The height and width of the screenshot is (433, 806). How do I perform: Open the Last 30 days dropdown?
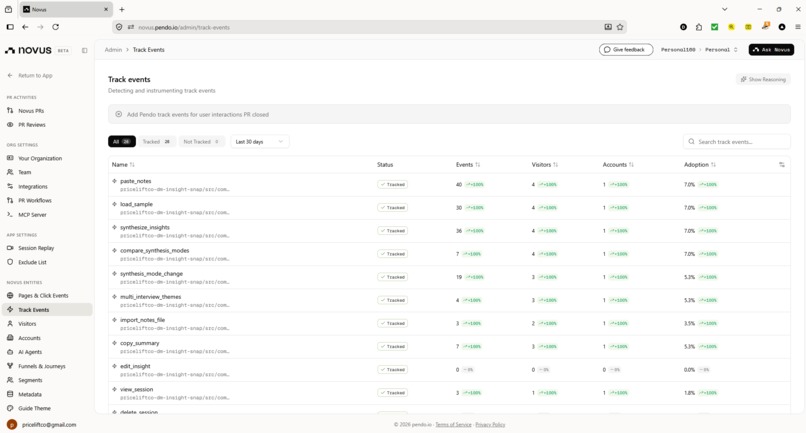pyautogui.click(x=259, y=141)
